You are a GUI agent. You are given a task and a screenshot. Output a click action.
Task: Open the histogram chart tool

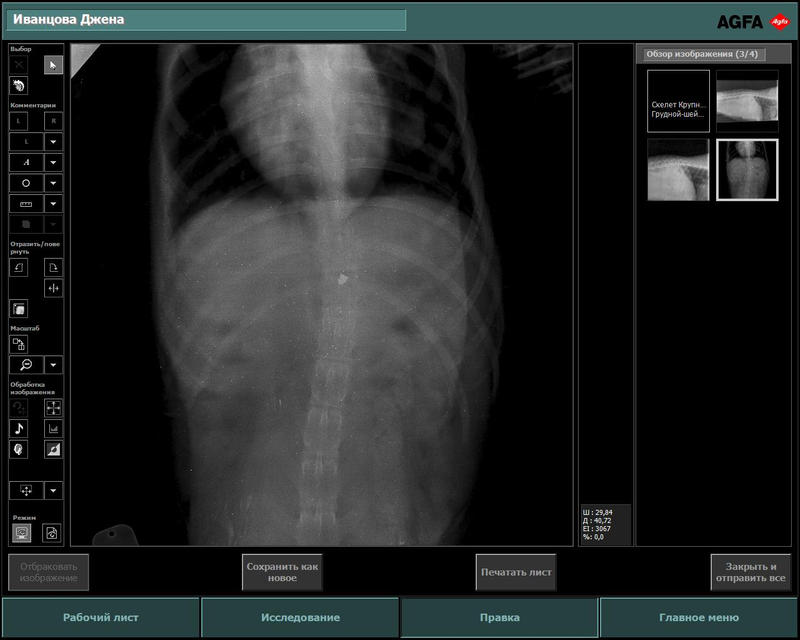pyautogui.click(x=53, y=429)
